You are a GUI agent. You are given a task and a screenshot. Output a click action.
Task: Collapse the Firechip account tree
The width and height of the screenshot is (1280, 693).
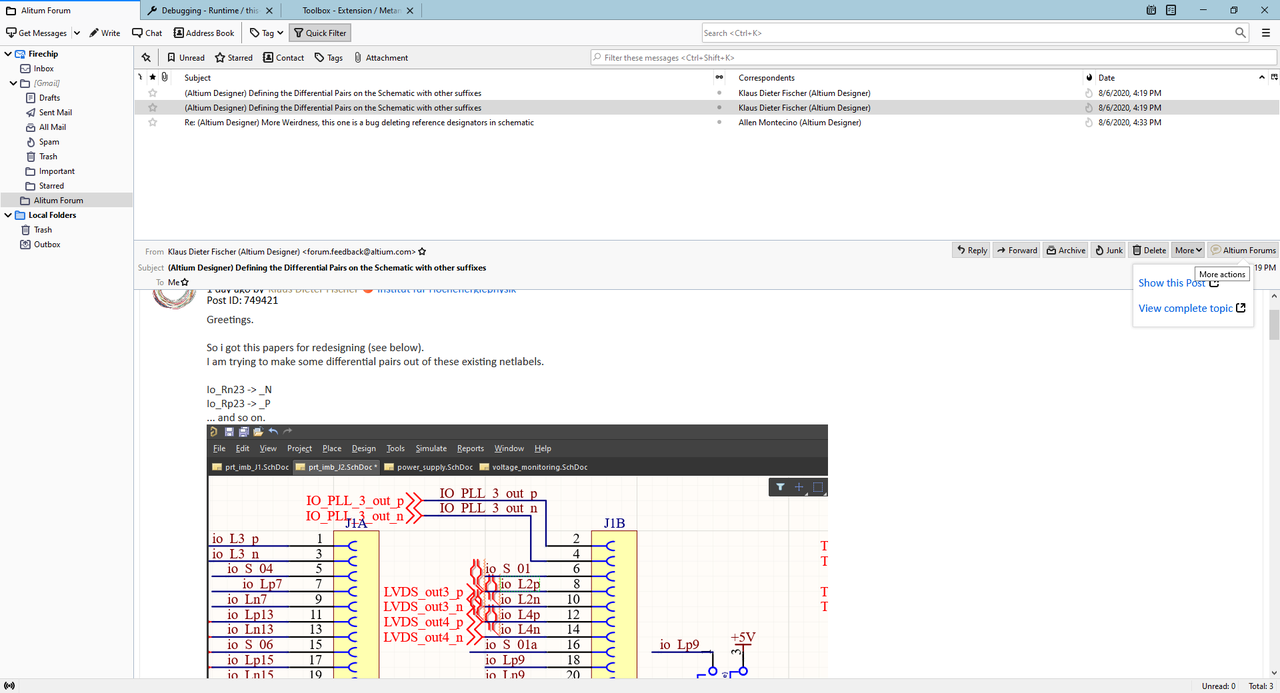point(8,54)
